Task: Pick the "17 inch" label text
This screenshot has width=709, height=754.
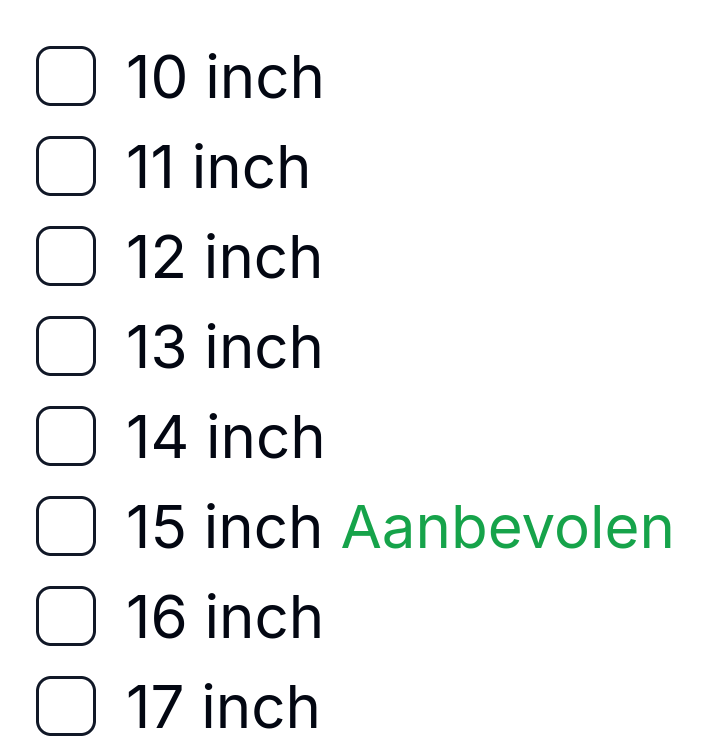Action: pos(222,708)
